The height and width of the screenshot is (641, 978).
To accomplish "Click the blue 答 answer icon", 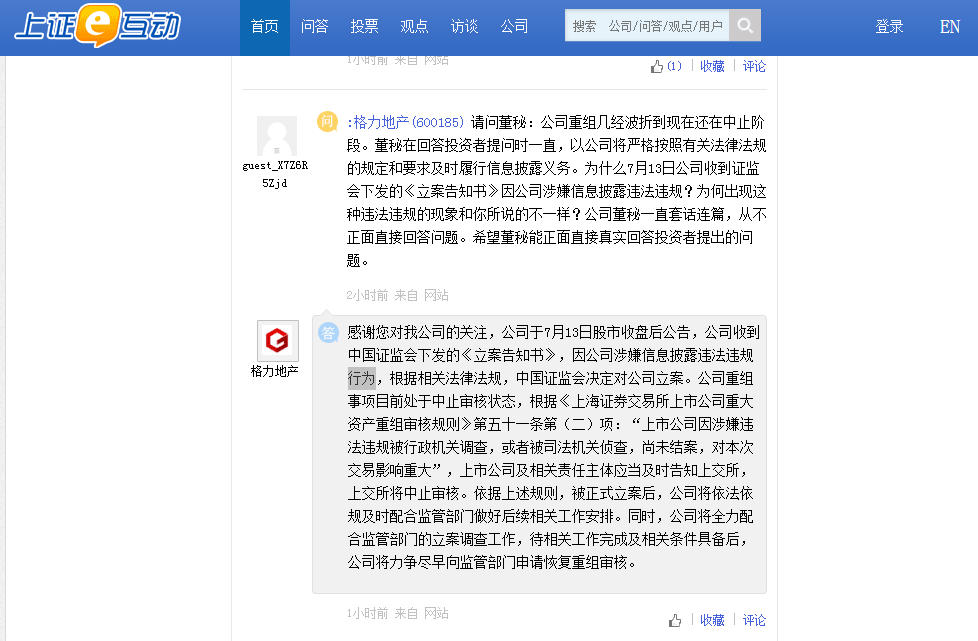I will tap(327, 332).
